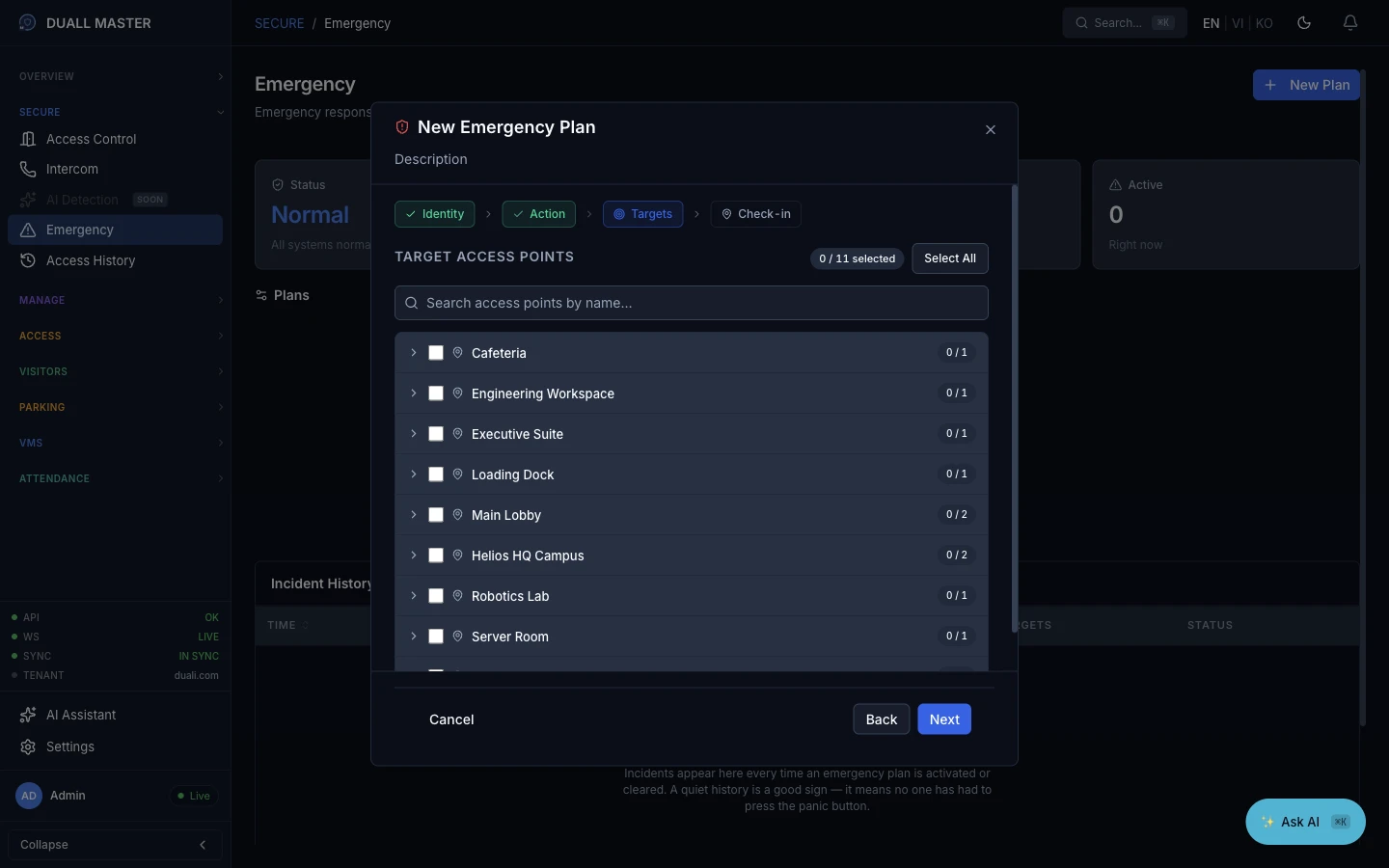
Task: Click the Duall Master logo icon
Action: point(28,22)
